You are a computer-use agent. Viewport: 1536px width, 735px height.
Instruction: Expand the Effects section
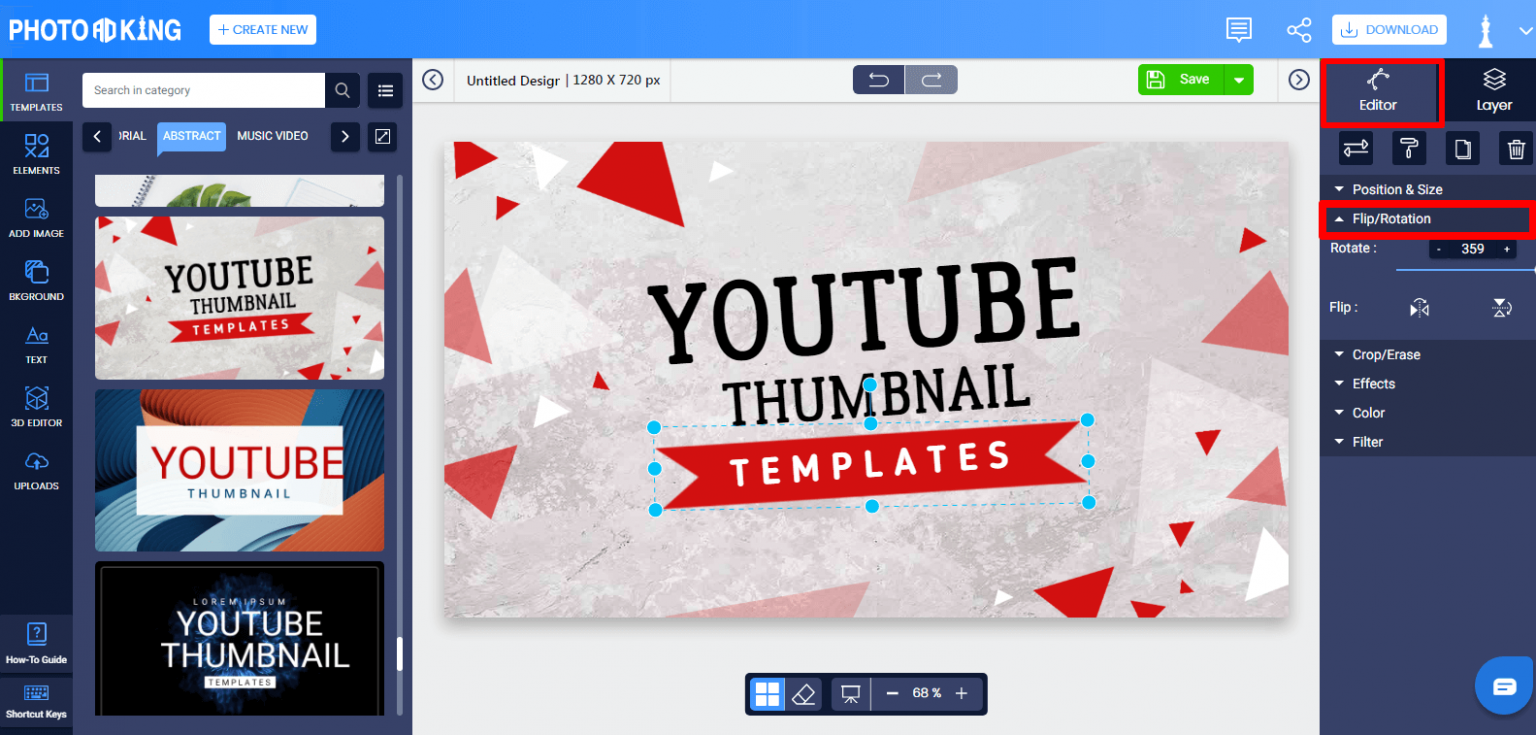coord(1372,383)
